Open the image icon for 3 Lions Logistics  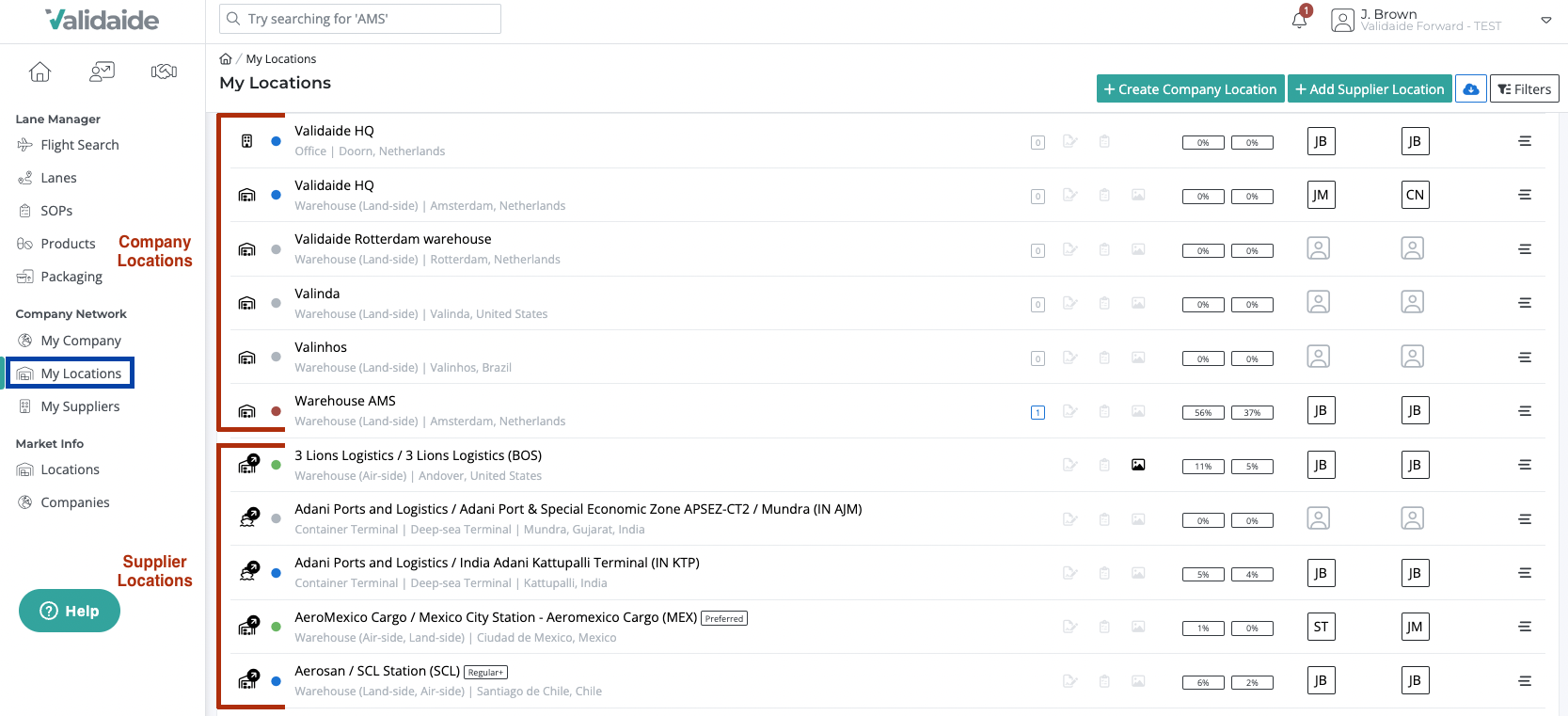1138,465
